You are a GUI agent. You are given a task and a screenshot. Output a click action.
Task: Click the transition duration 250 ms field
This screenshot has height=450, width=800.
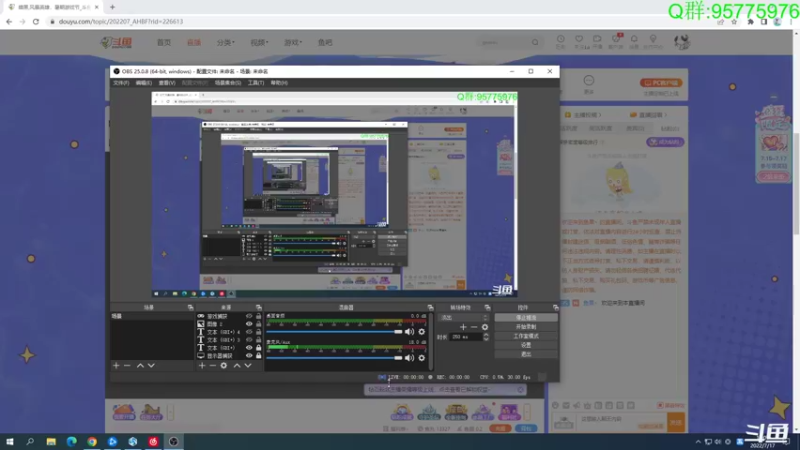465,337
